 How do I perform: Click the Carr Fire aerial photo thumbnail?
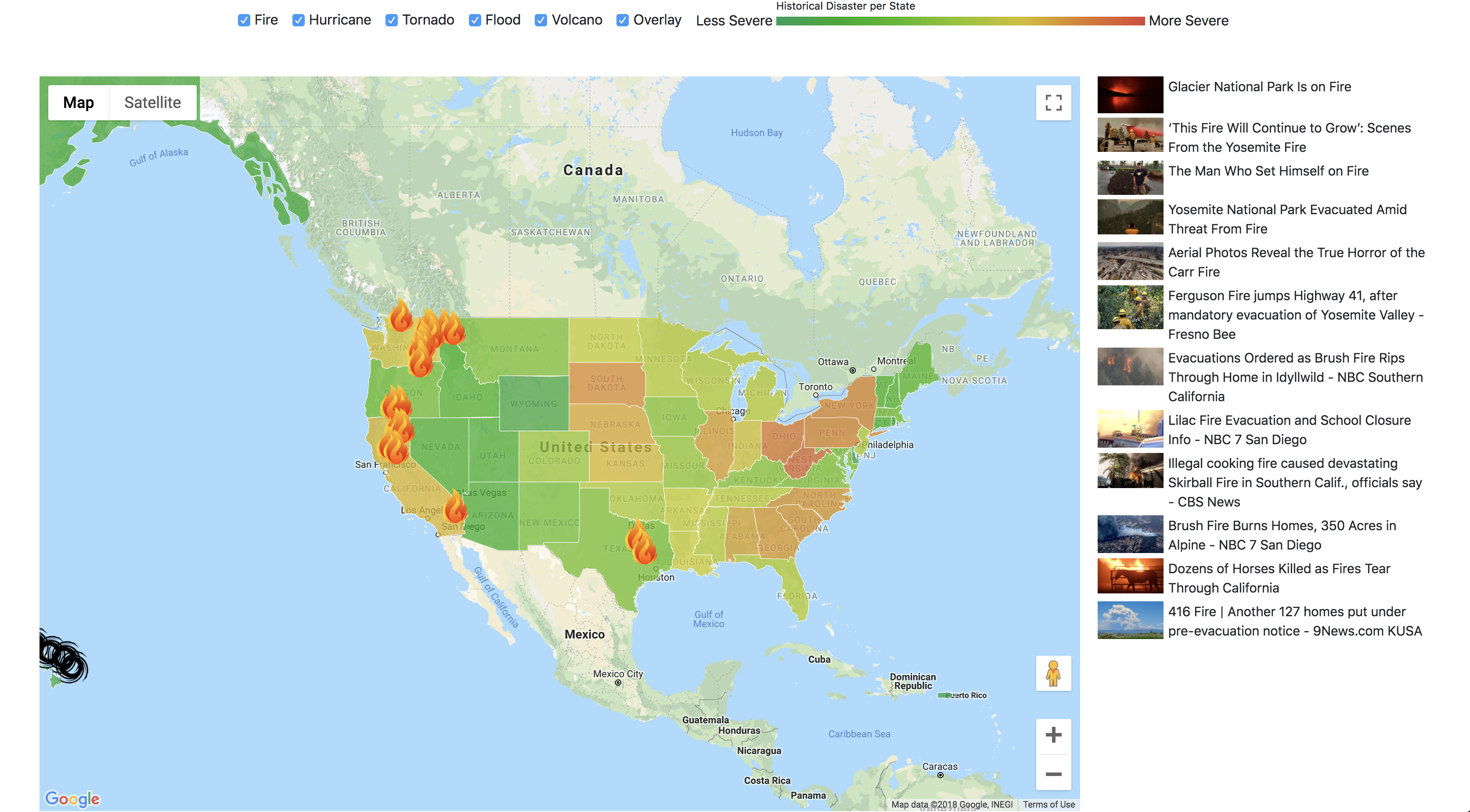pyautogui.click(x=1130, y=261)
